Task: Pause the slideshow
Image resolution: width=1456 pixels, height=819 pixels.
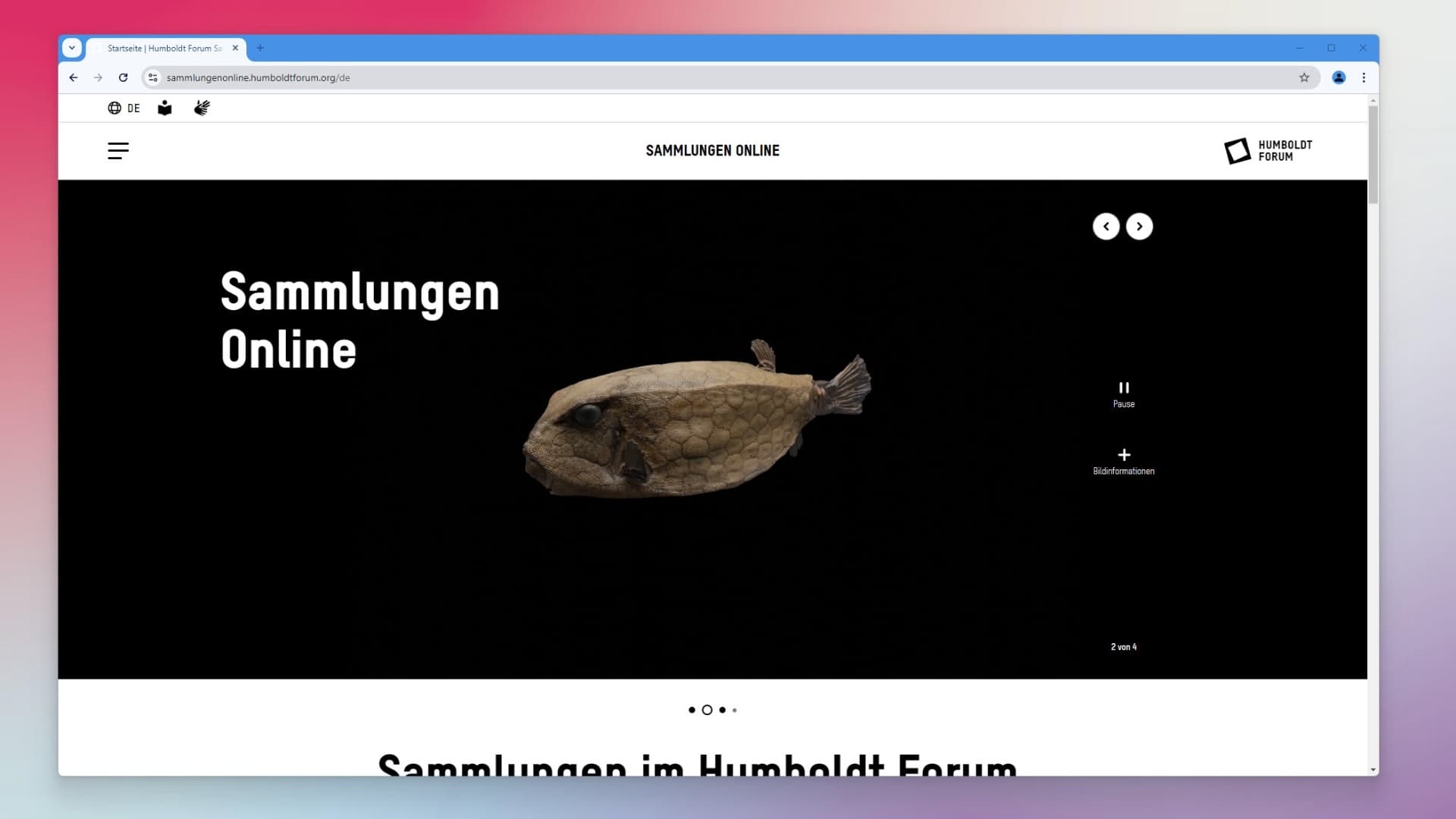Action: pyautogui.click(x=1124, y=395)
